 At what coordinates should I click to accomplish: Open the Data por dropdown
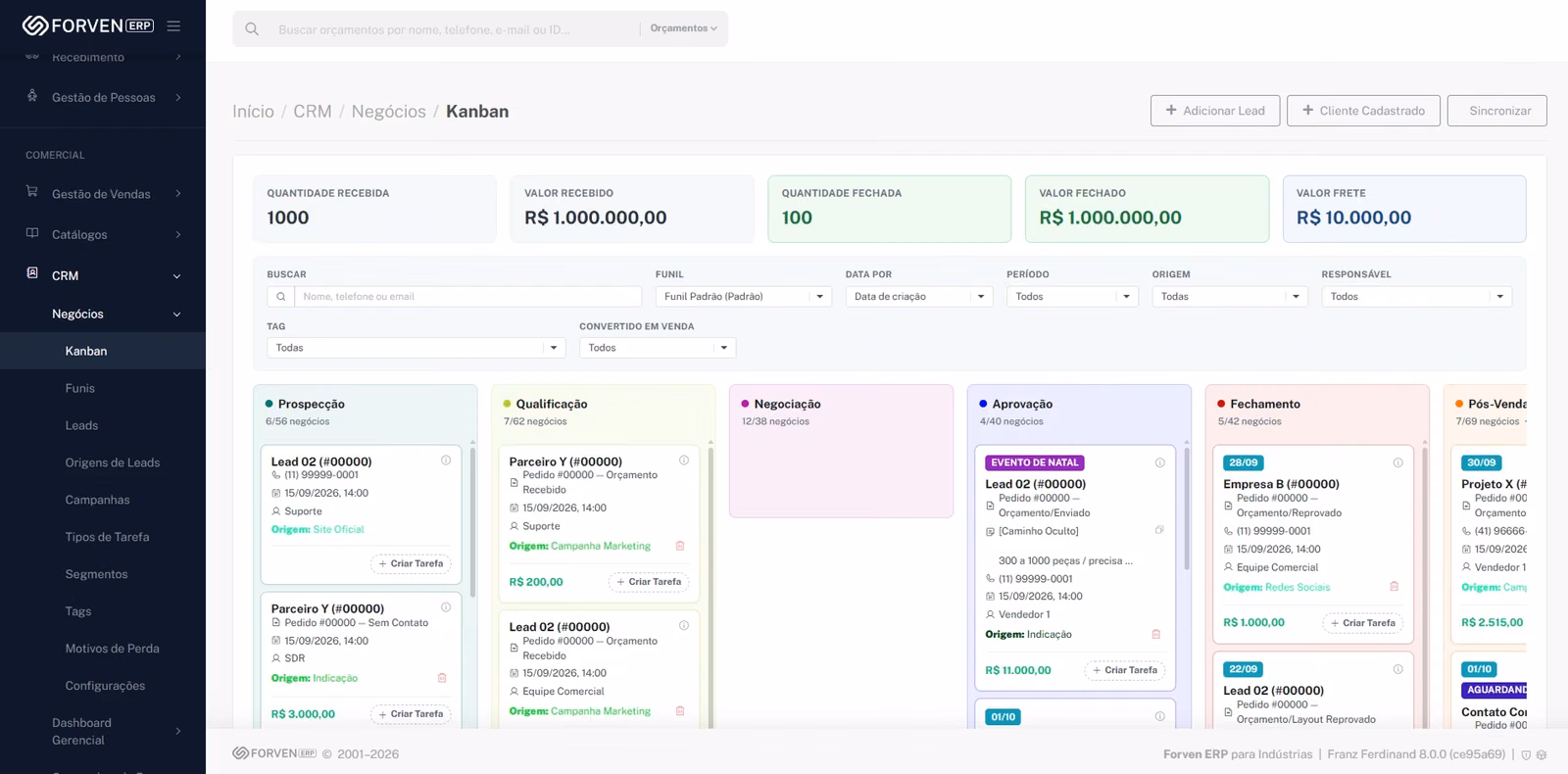919,296
